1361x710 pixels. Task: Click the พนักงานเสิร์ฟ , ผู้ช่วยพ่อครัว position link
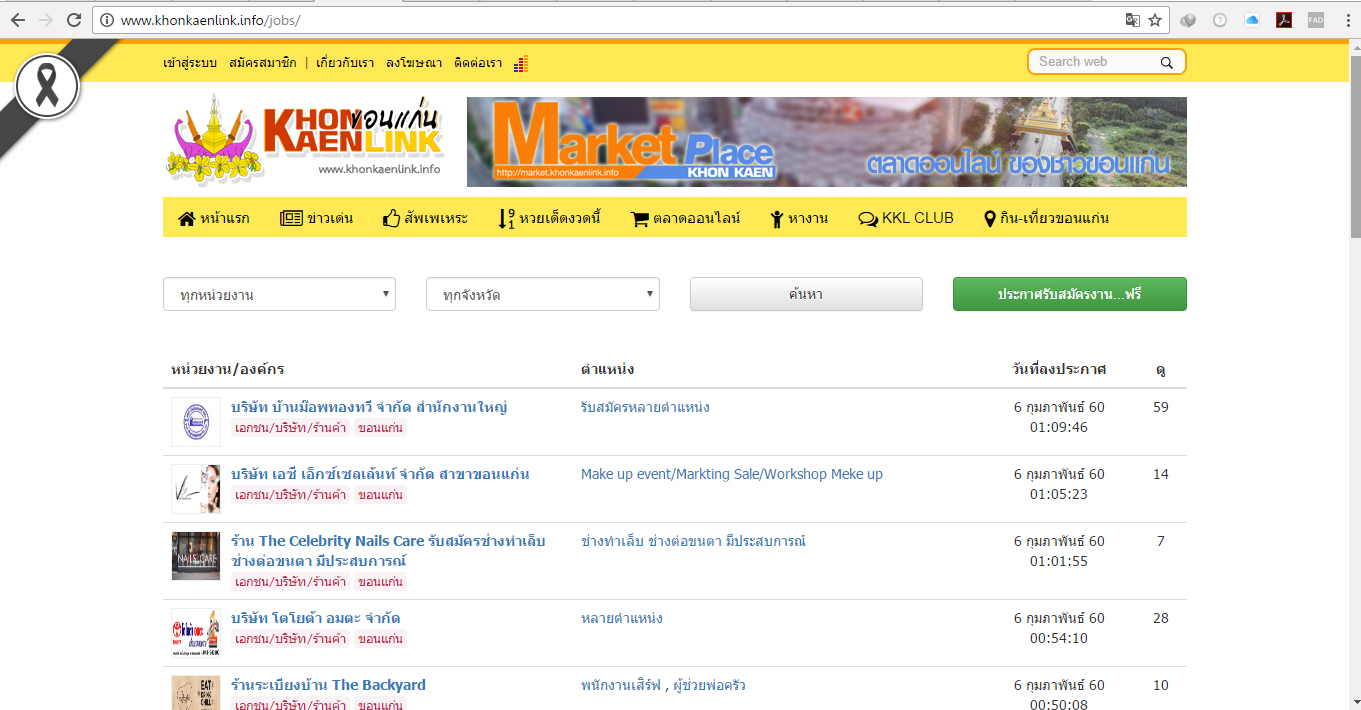663,685
